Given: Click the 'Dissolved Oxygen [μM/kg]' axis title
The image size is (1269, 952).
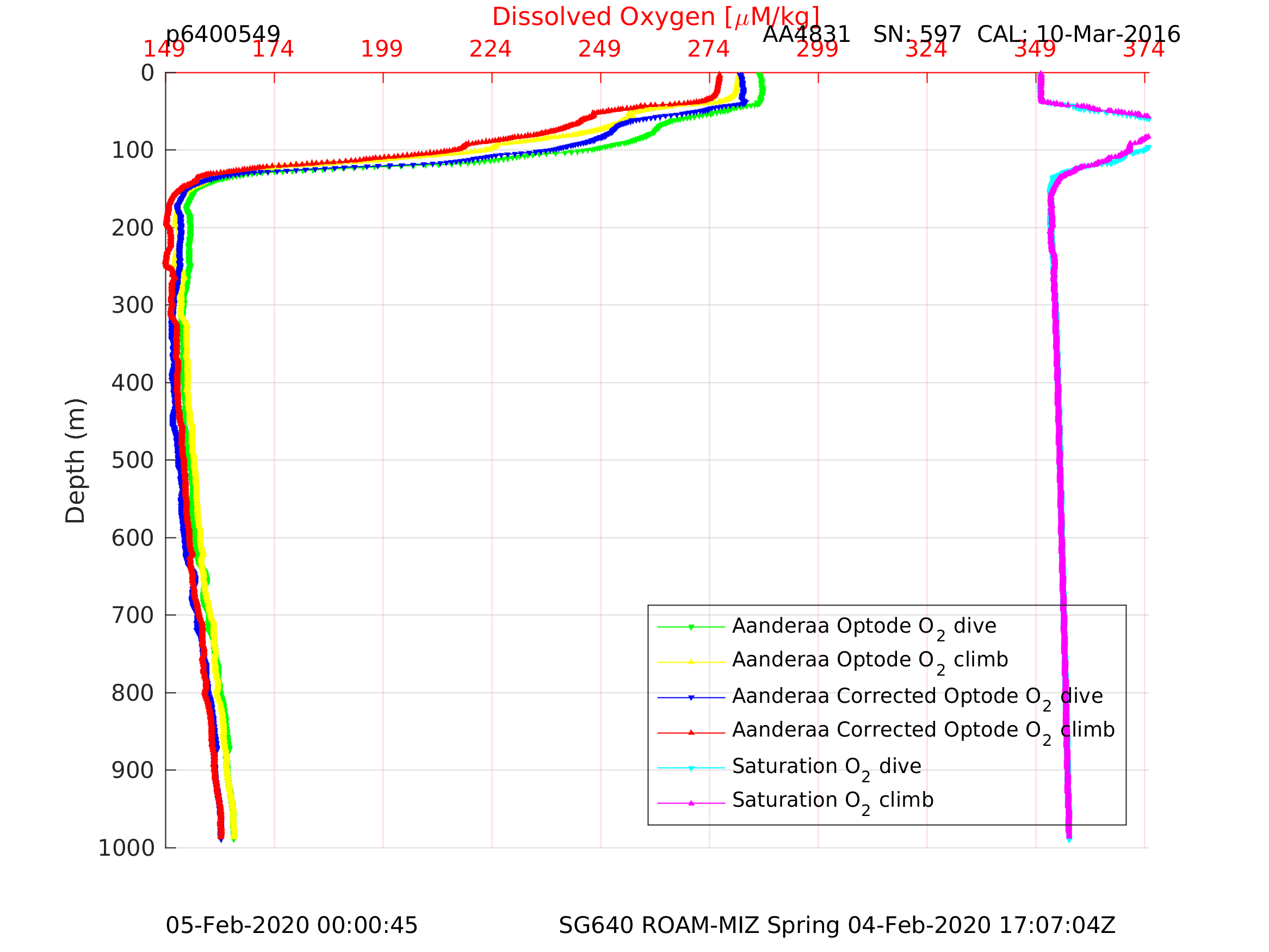Looking at the screenshot, I should [656, 17].
